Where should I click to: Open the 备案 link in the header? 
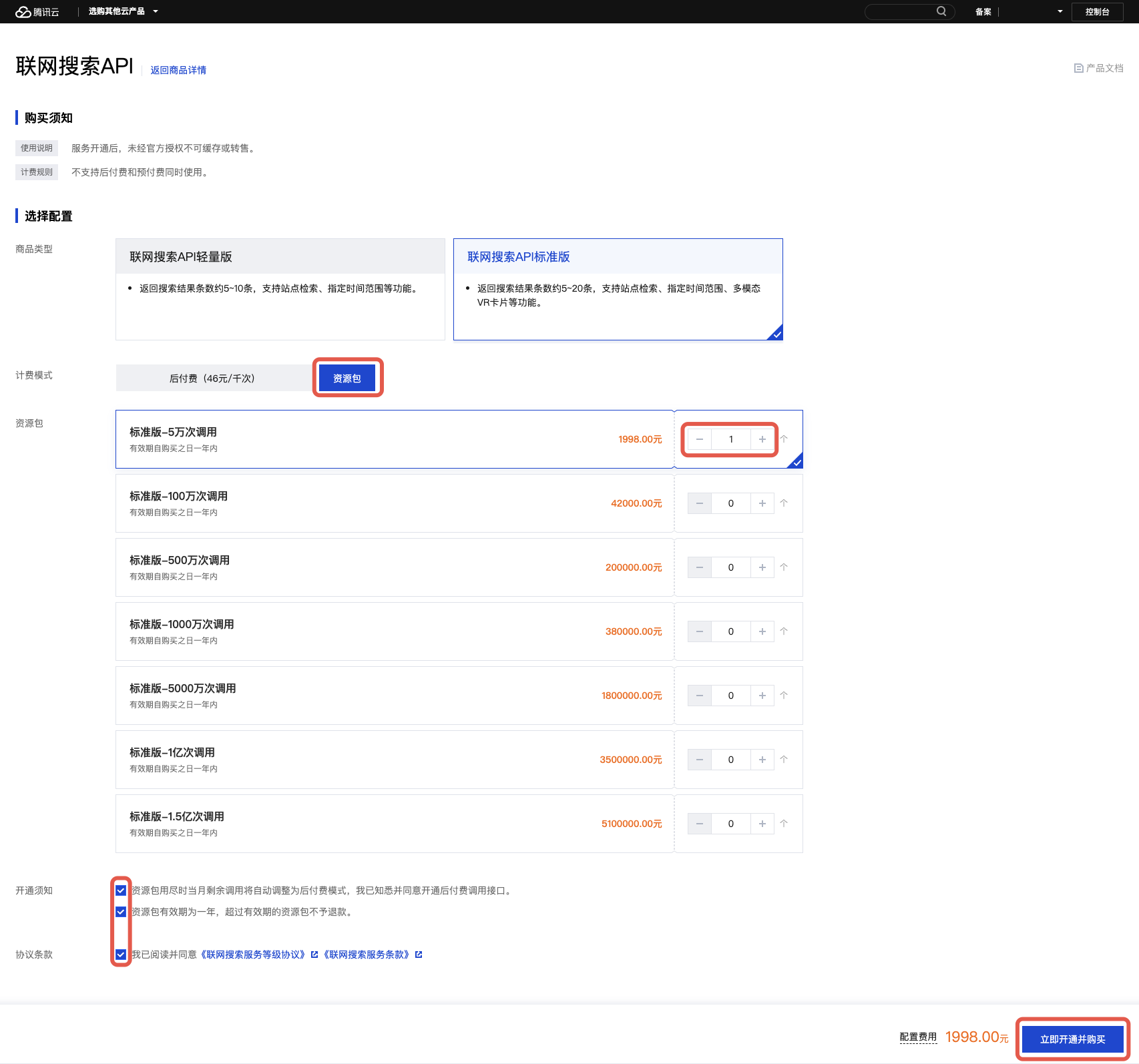pyautogui.click(x=983, y=12)
